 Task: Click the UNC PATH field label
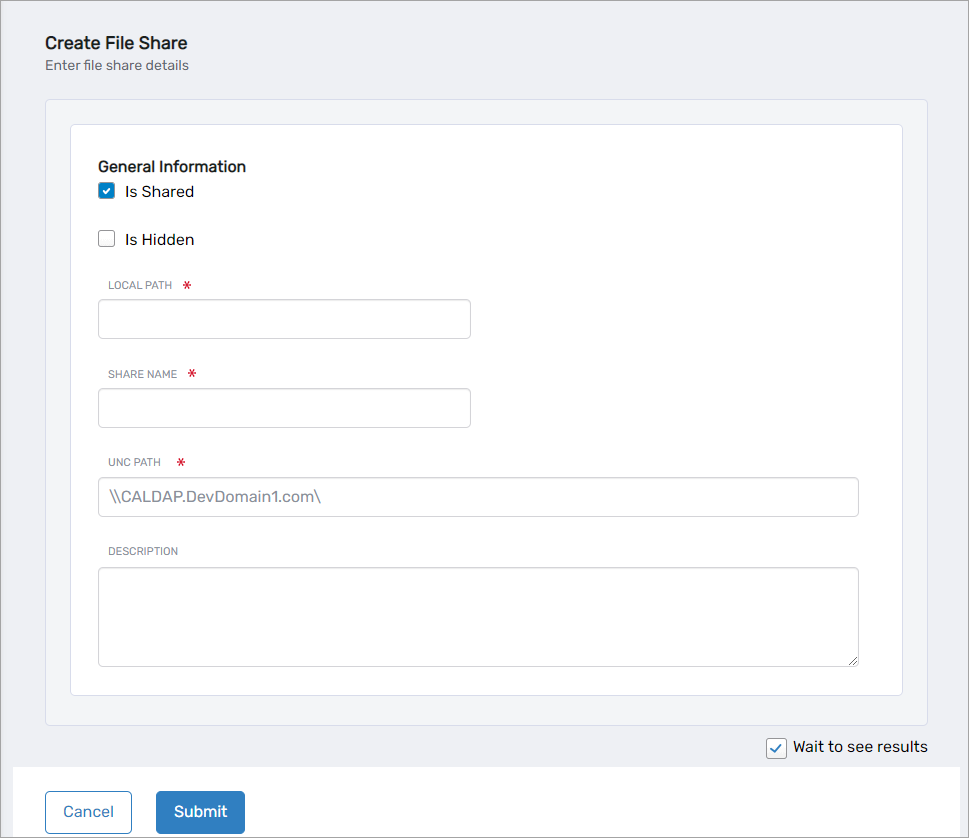[x=134, y=463]
